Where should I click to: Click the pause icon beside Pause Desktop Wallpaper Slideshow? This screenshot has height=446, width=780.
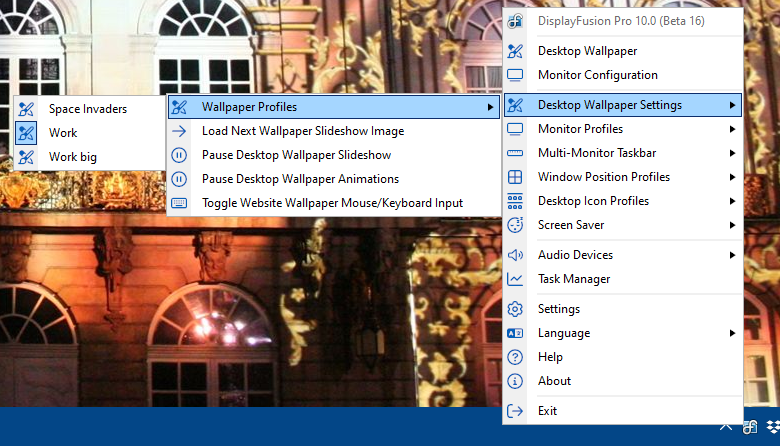[x=179, y=155]
